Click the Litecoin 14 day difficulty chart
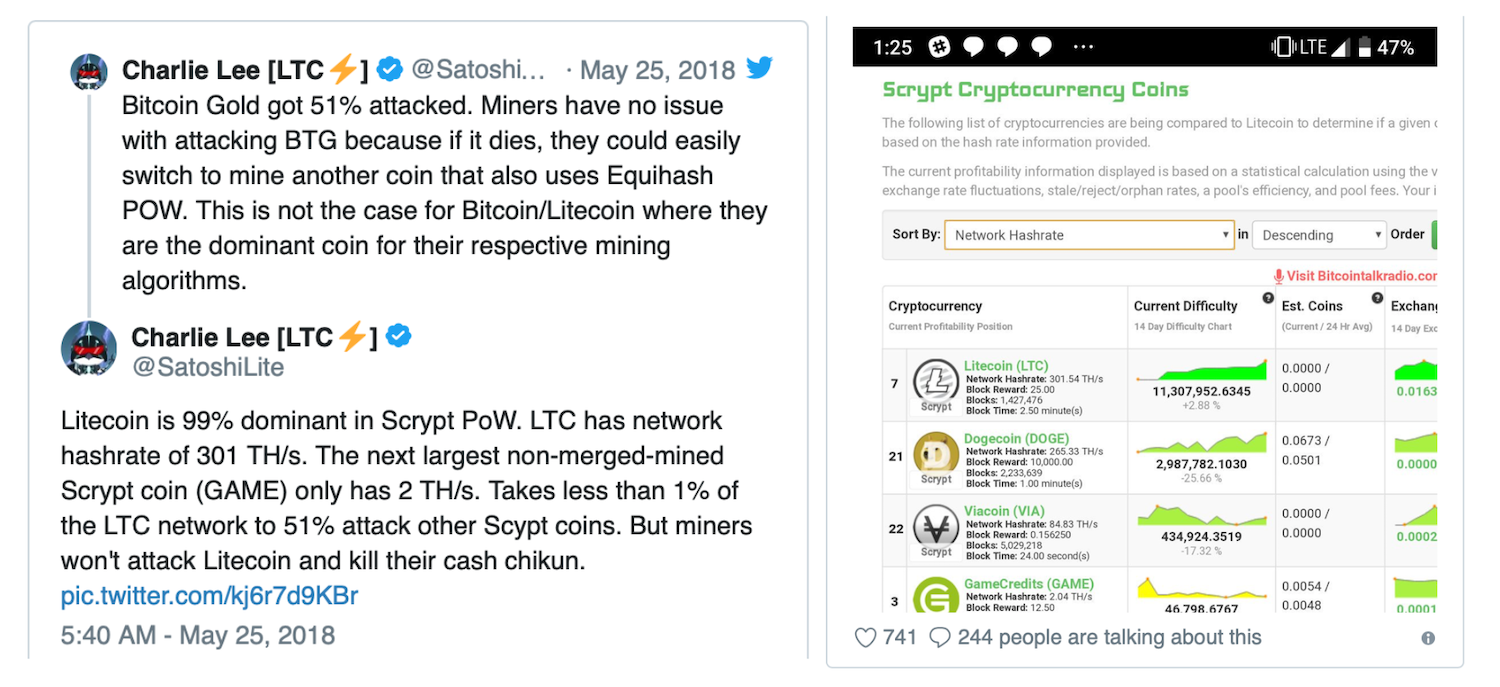 pos(1201,372)
